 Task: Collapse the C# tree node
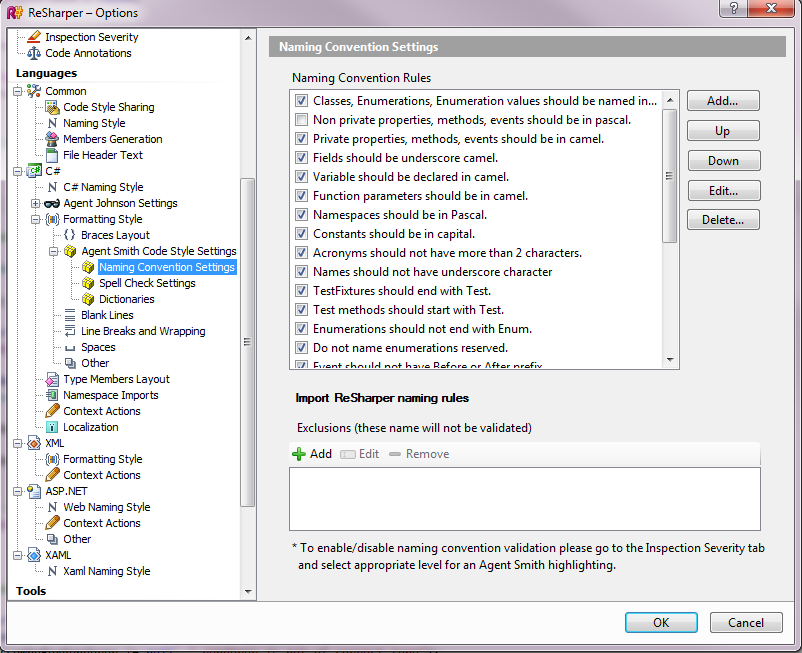(x=18, y=171)
